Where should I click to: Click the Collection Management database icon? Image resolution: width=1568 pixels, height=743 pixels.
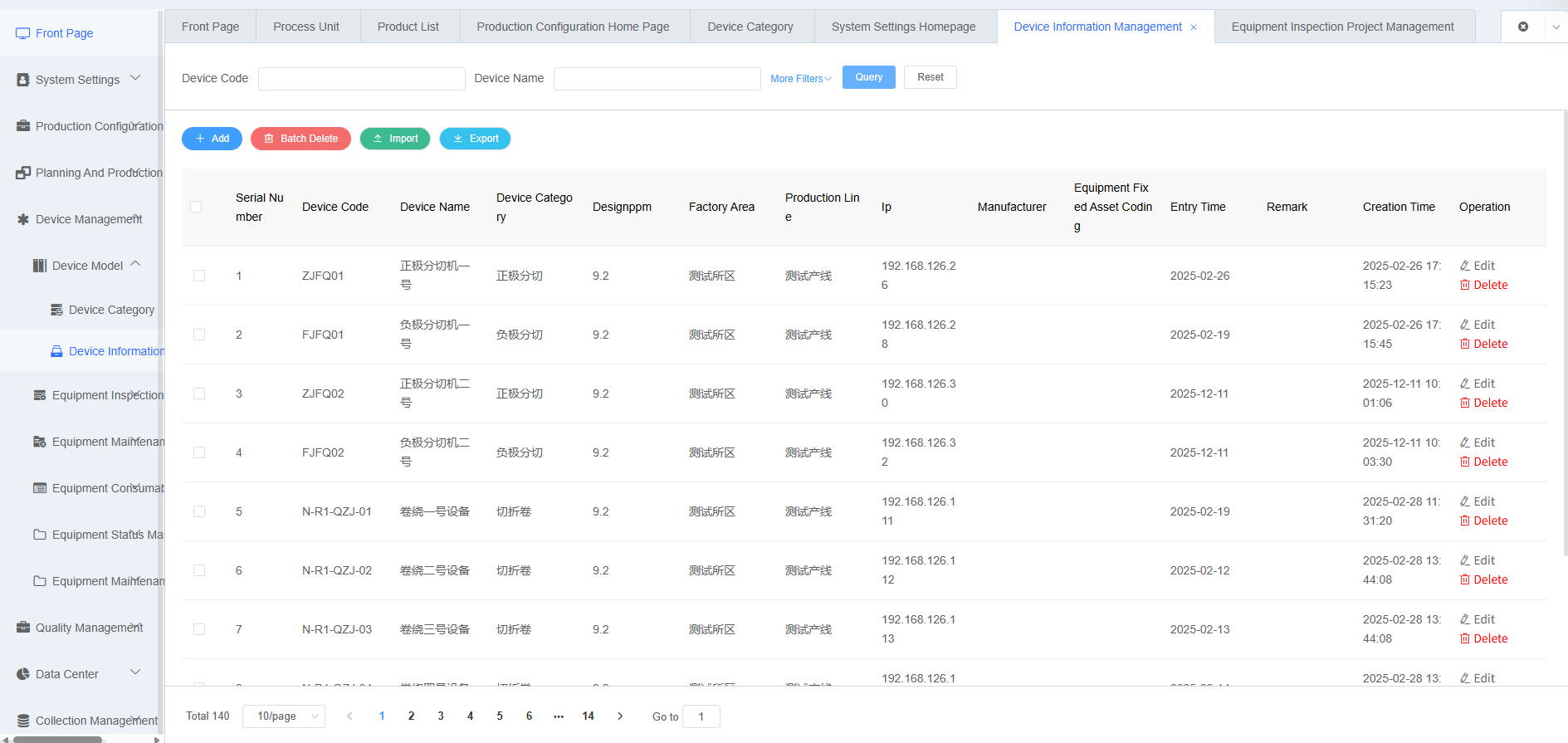(23, 721)
